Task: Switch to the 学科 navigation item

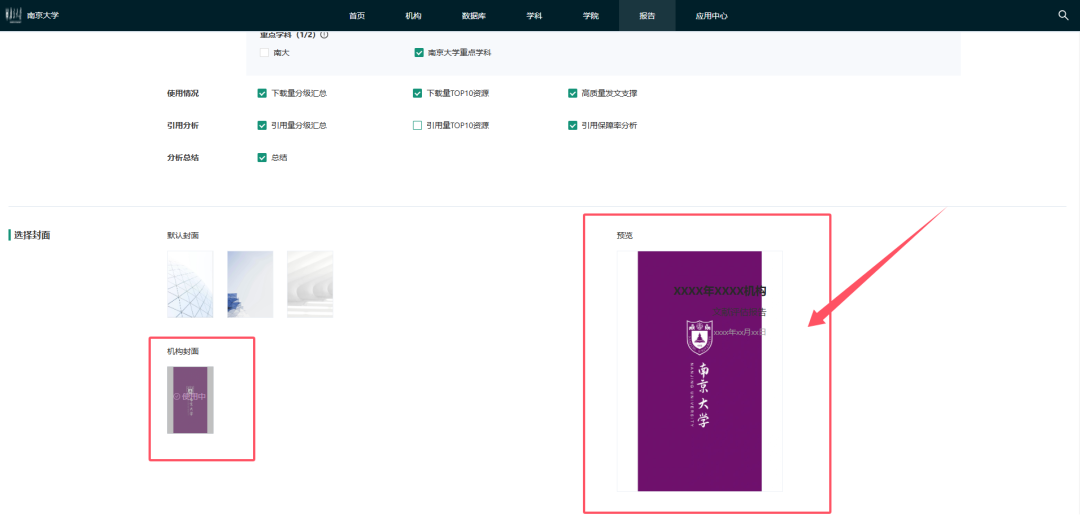Action: pyautogui.click(x=534, y=16)
